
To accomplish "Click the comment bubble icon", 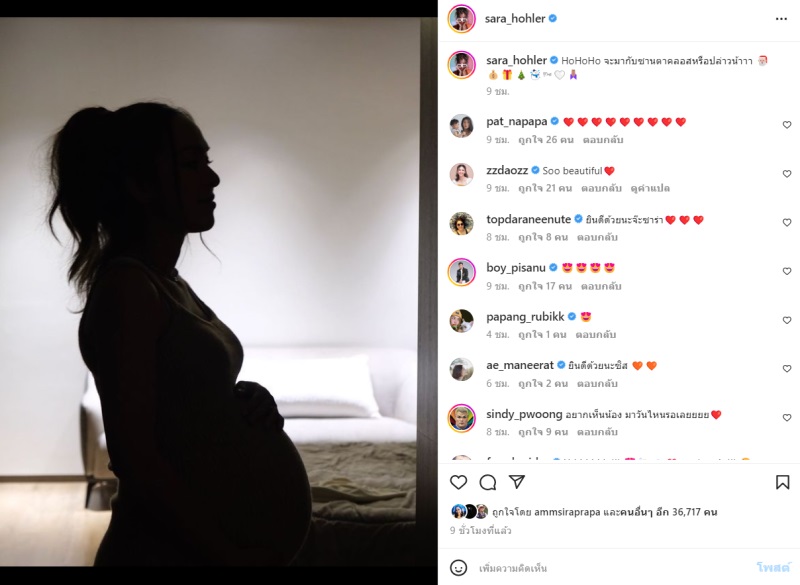I will coord(488,482).
